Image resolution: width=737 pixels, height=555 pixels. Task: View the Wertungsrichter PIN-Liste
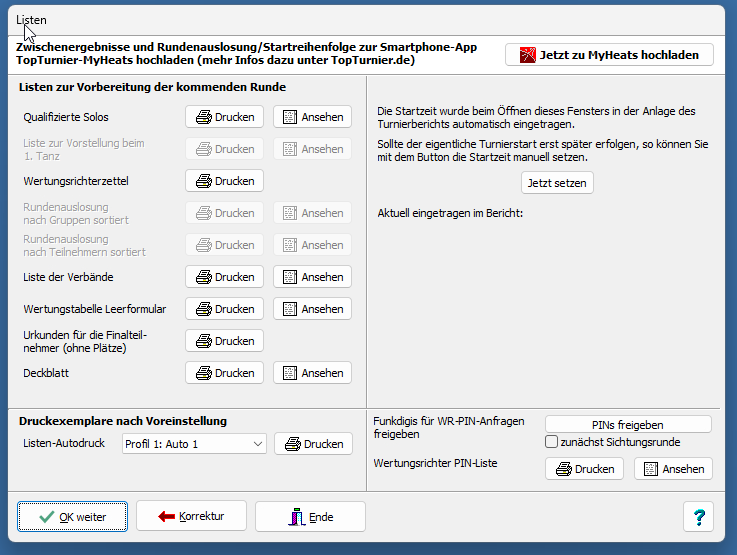coord(673,469)
